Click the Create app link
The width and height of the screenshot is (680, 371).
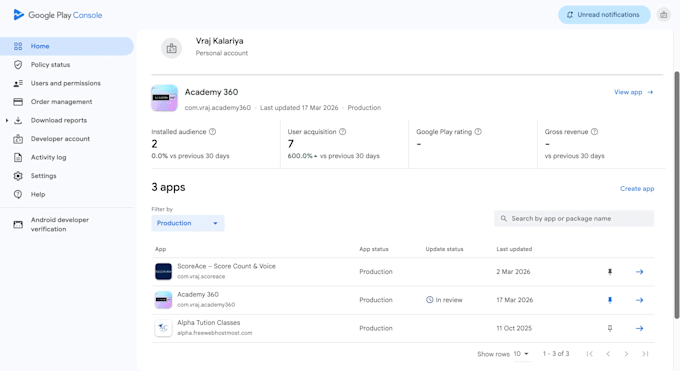tap(637, 189)
